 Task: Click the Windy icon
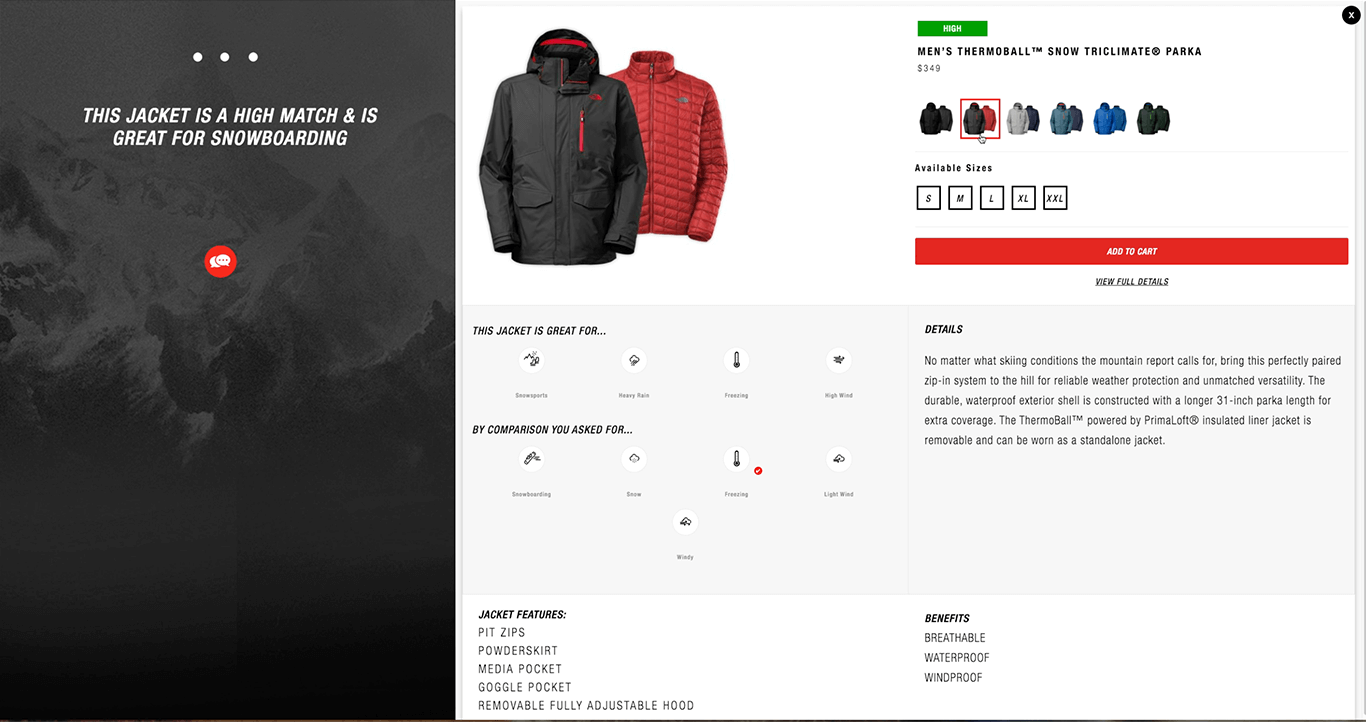tap(685, 522)
